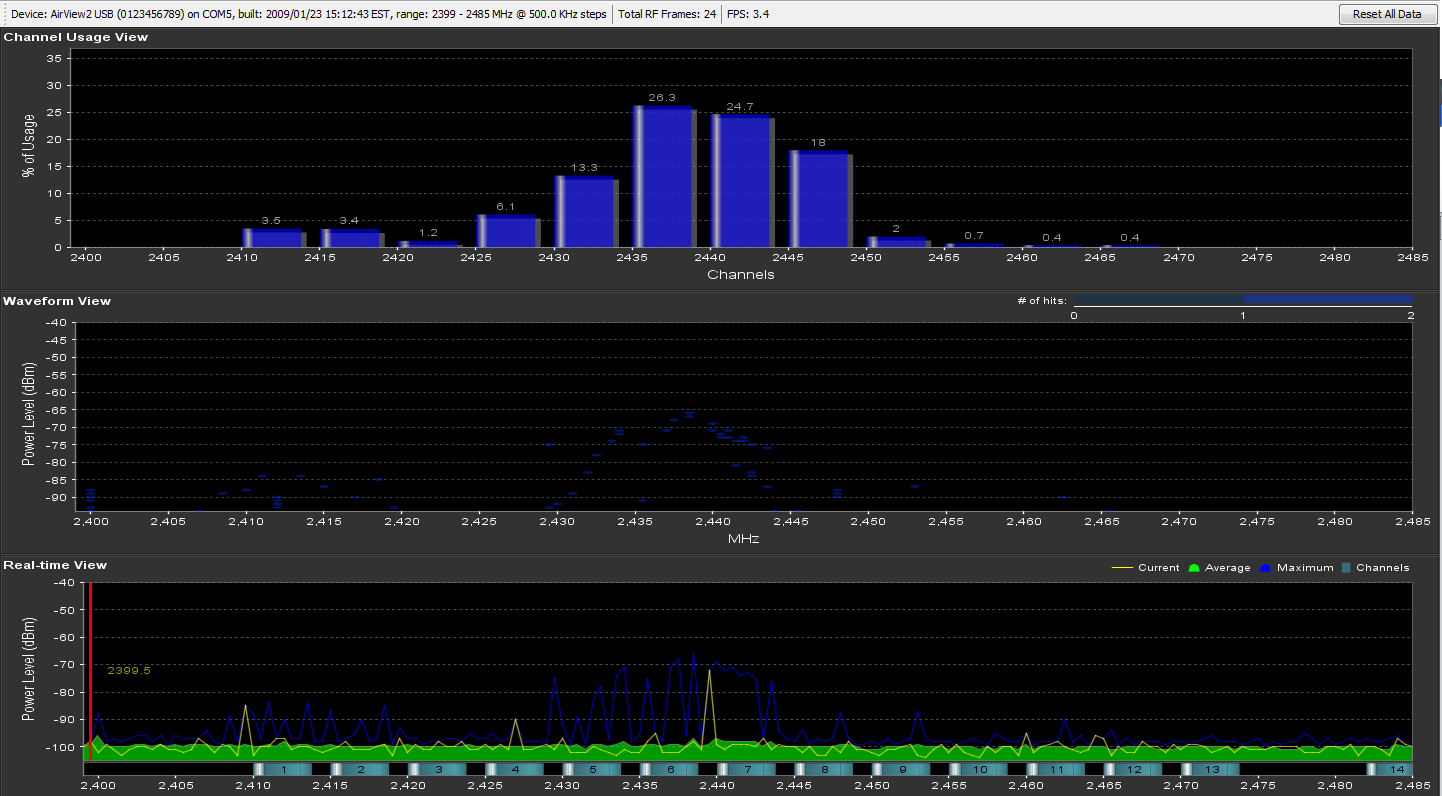
Task: Click the Waveform View heading
Action: (57, 301)
